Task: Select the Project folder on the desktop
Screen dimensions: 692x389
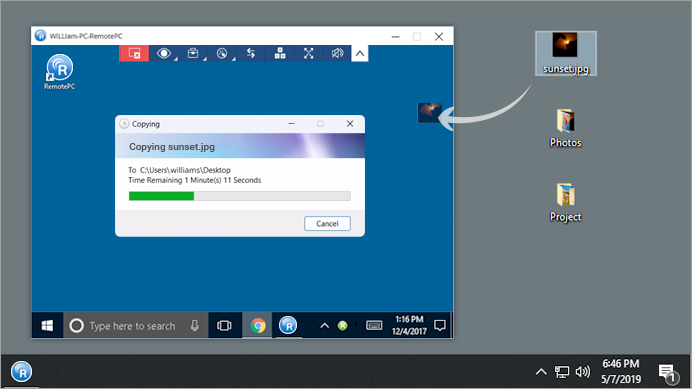Action: (566, 202)
